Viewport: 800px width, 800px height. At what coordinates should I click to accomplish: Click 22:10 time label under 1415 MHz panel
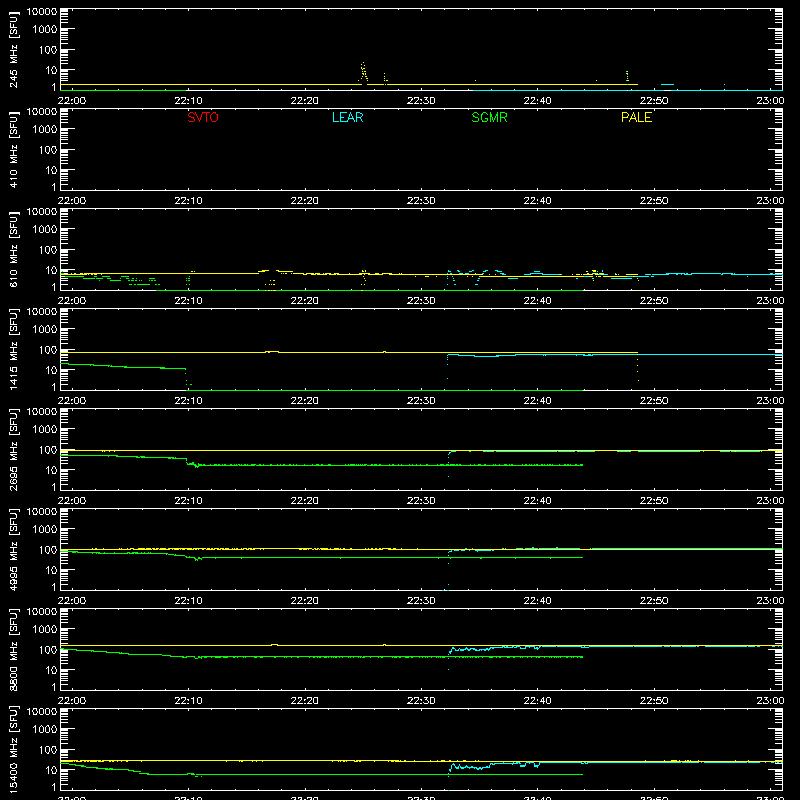pos(188,401)
